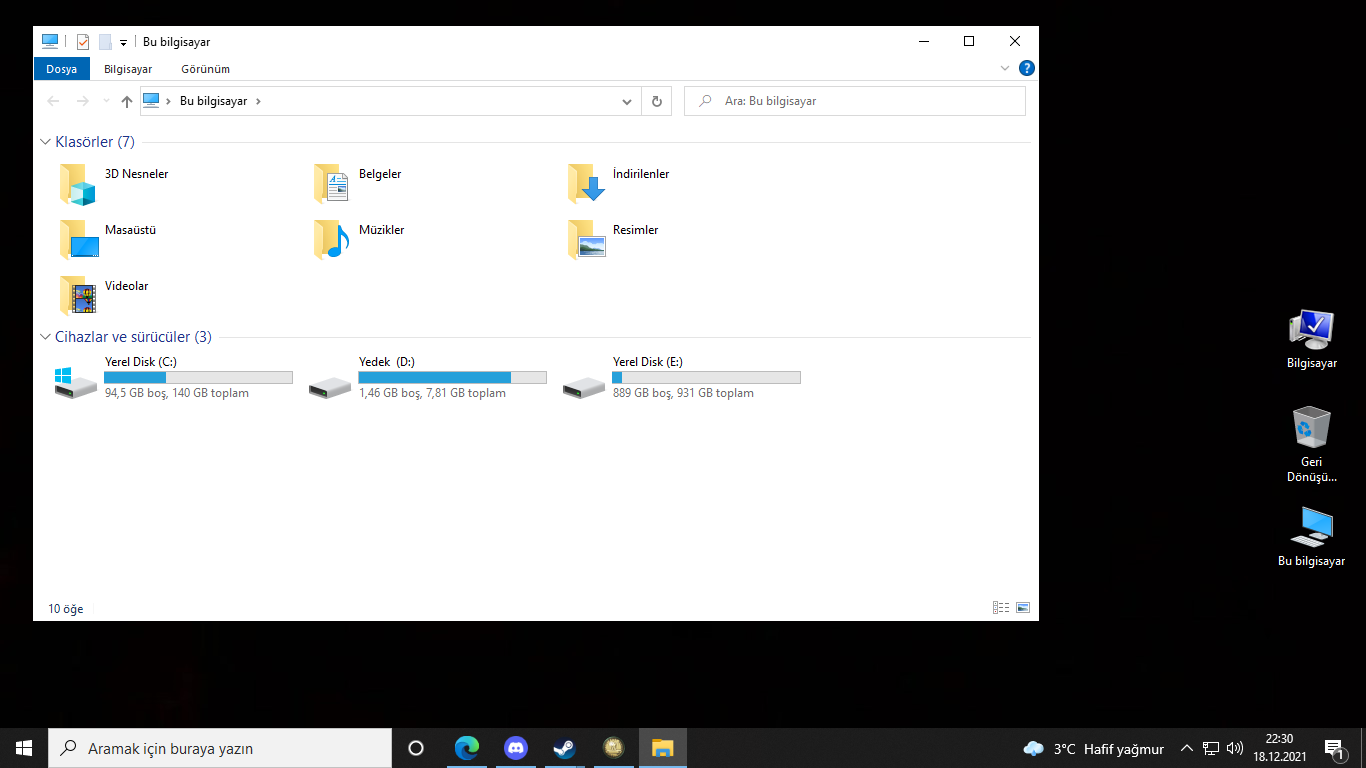Expand the ribbon with the chevron
This screenshot has width=1366, height=768.
1005,69
